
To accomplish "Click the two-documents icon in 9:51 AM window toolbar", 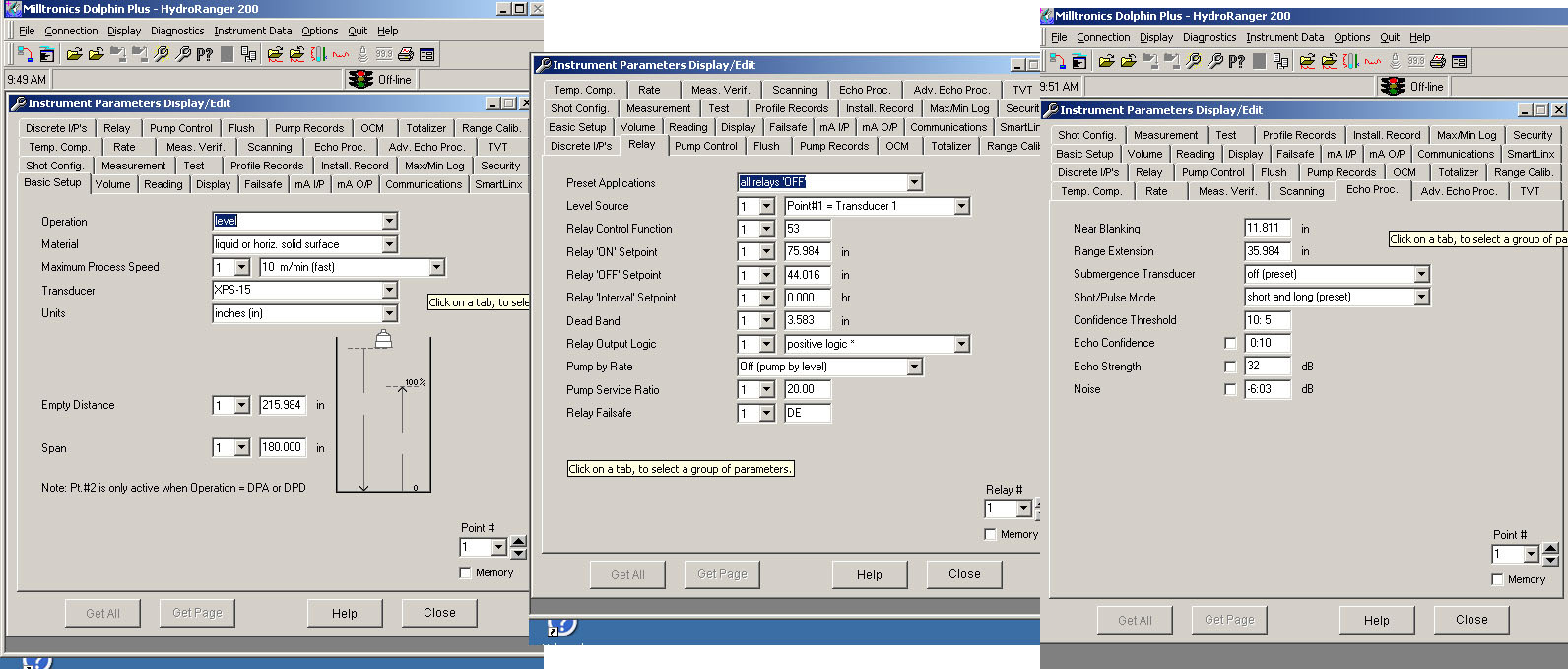I will [1280, 61].
